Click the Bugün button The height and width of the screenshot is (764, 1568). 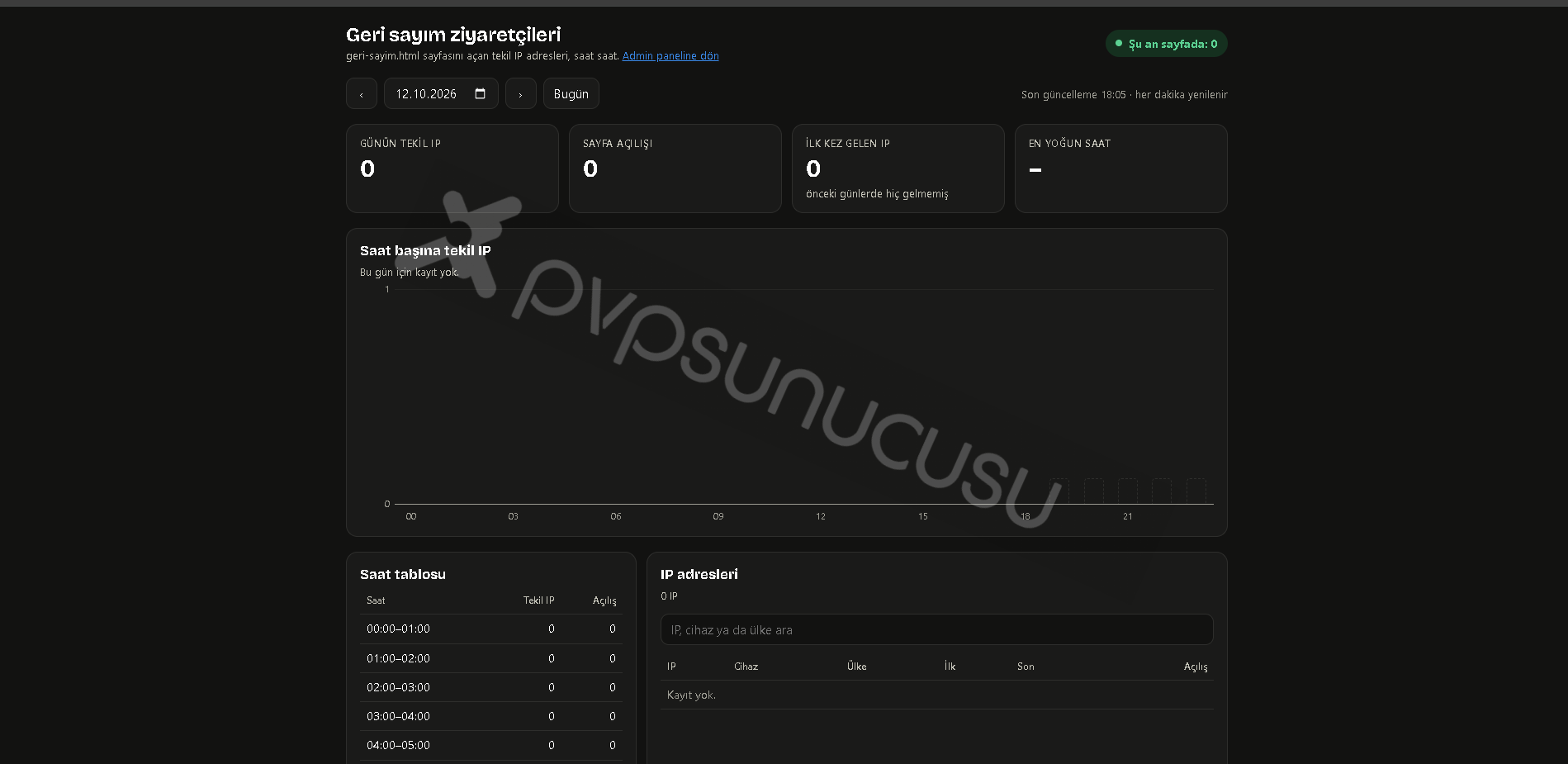[x=571, y=93]
